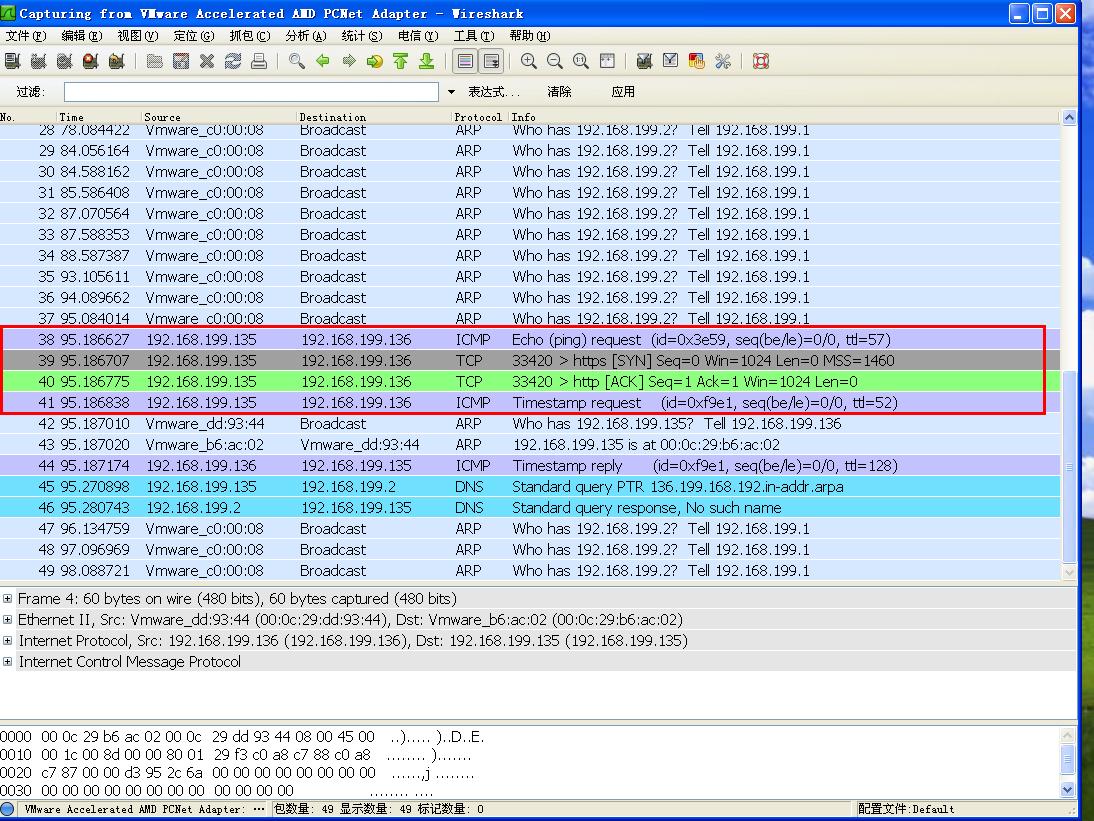1094x821 pixels.
Task: Expand the Frame 4 details row
Action: [x=8, y=598]
